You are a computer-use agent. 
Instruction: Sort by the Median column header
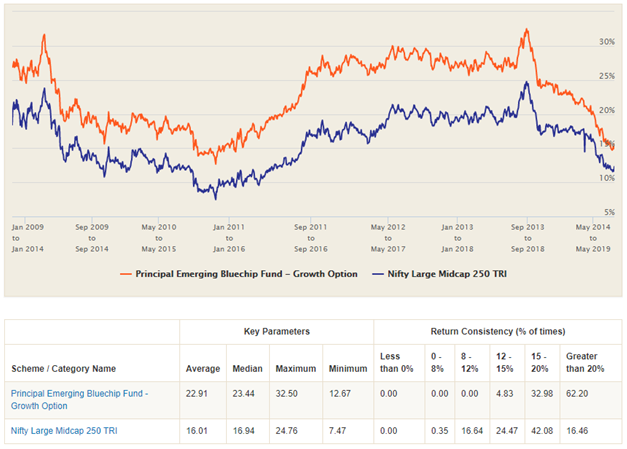tap(248, 368)
